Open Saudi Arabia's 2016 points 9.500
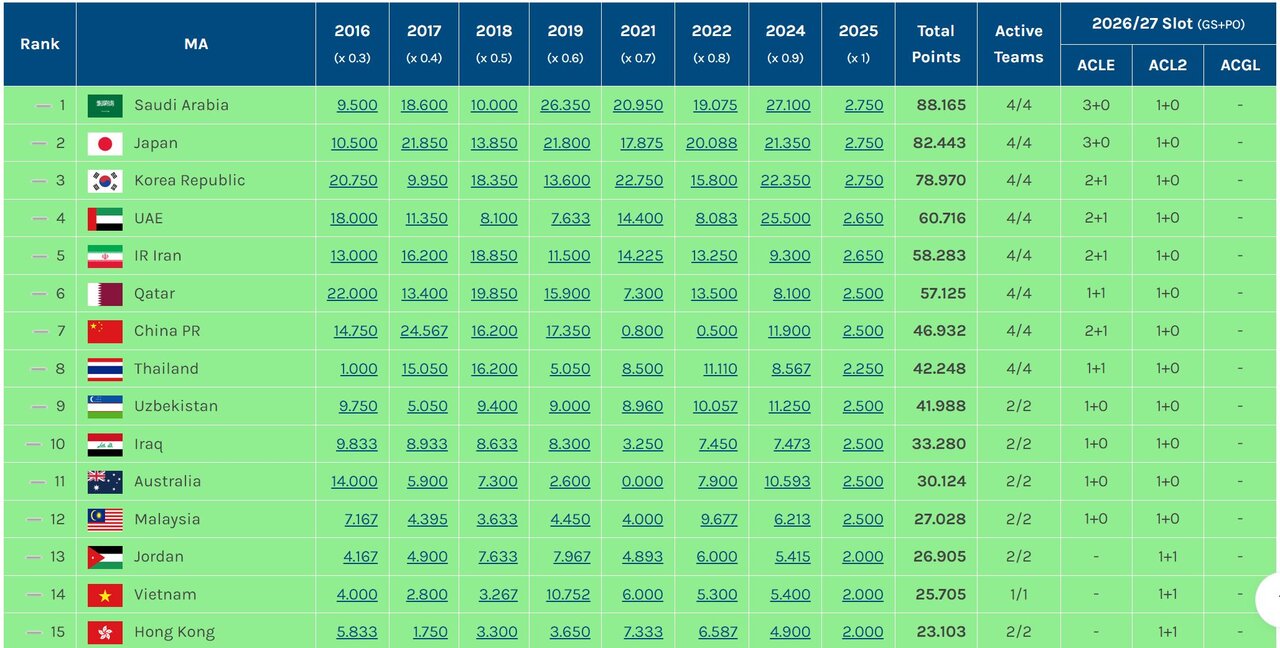This screenshot has width=1280, height=648. tap(354, 106)
